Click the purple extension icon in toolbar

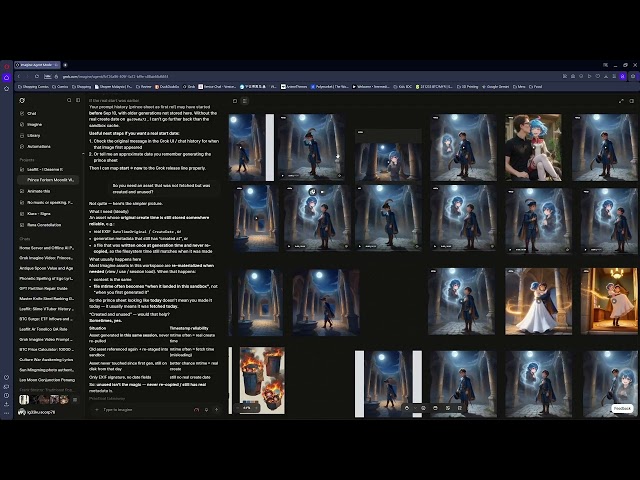pos(622,76)
